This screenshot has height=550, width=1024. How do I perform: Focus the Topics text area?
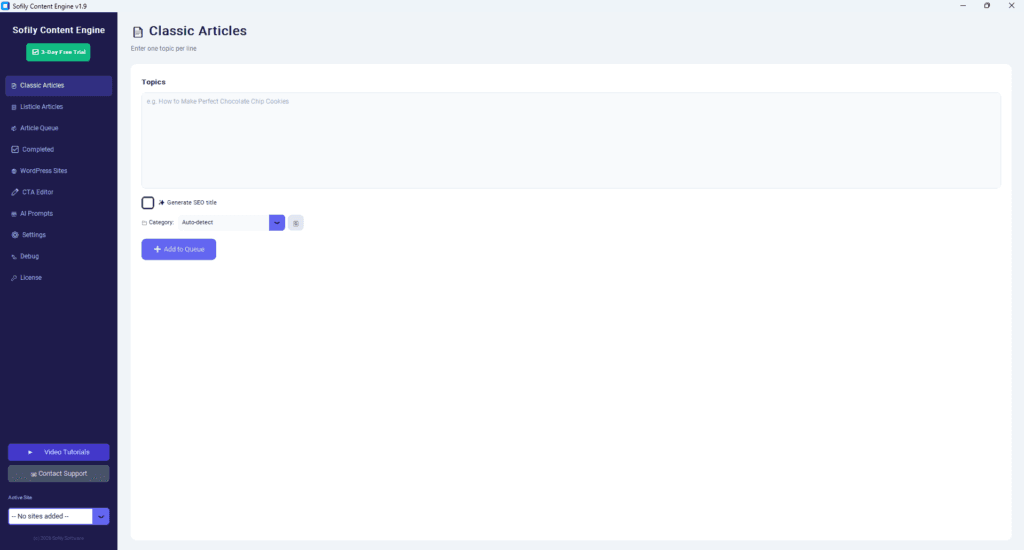click(570, 140)
